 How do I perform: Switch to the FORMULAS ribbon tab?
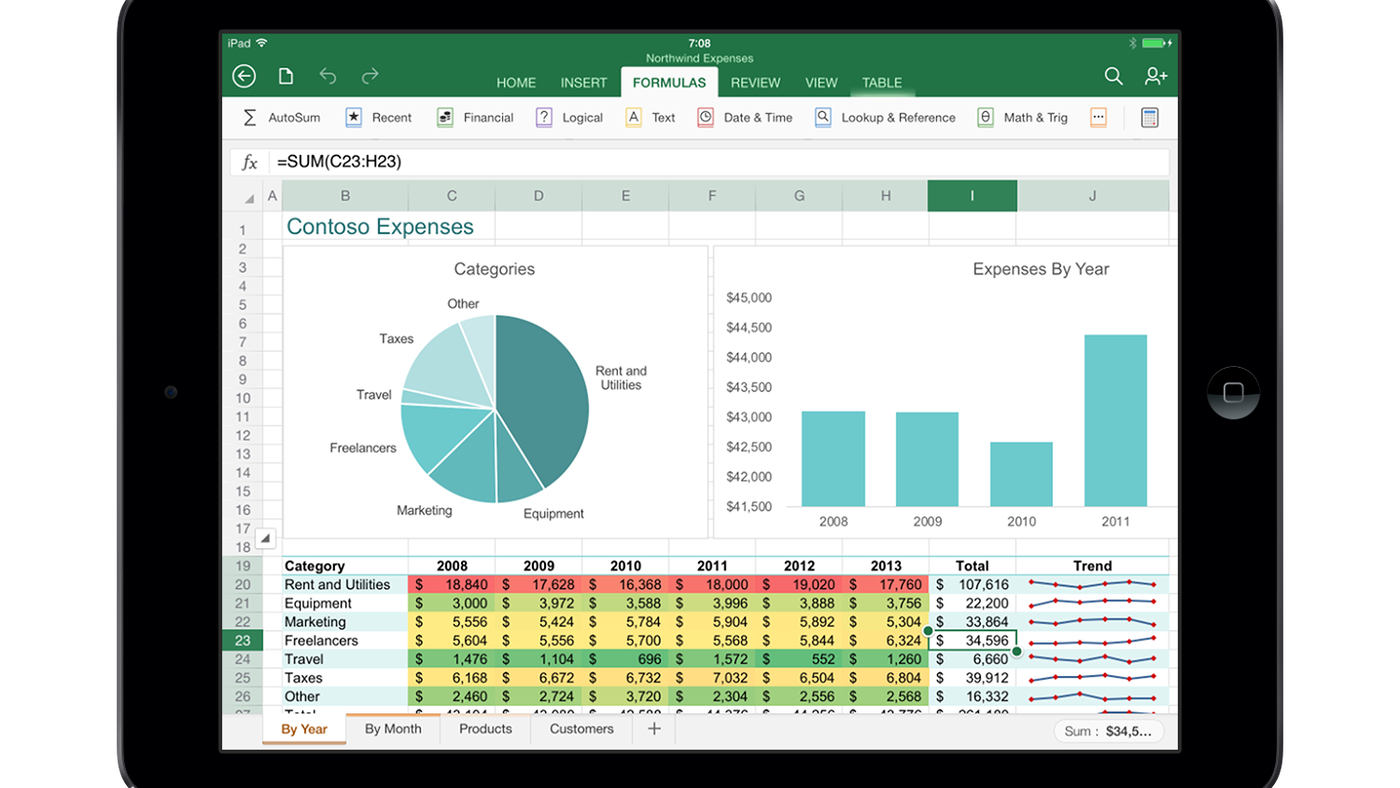tap(668, 82)
